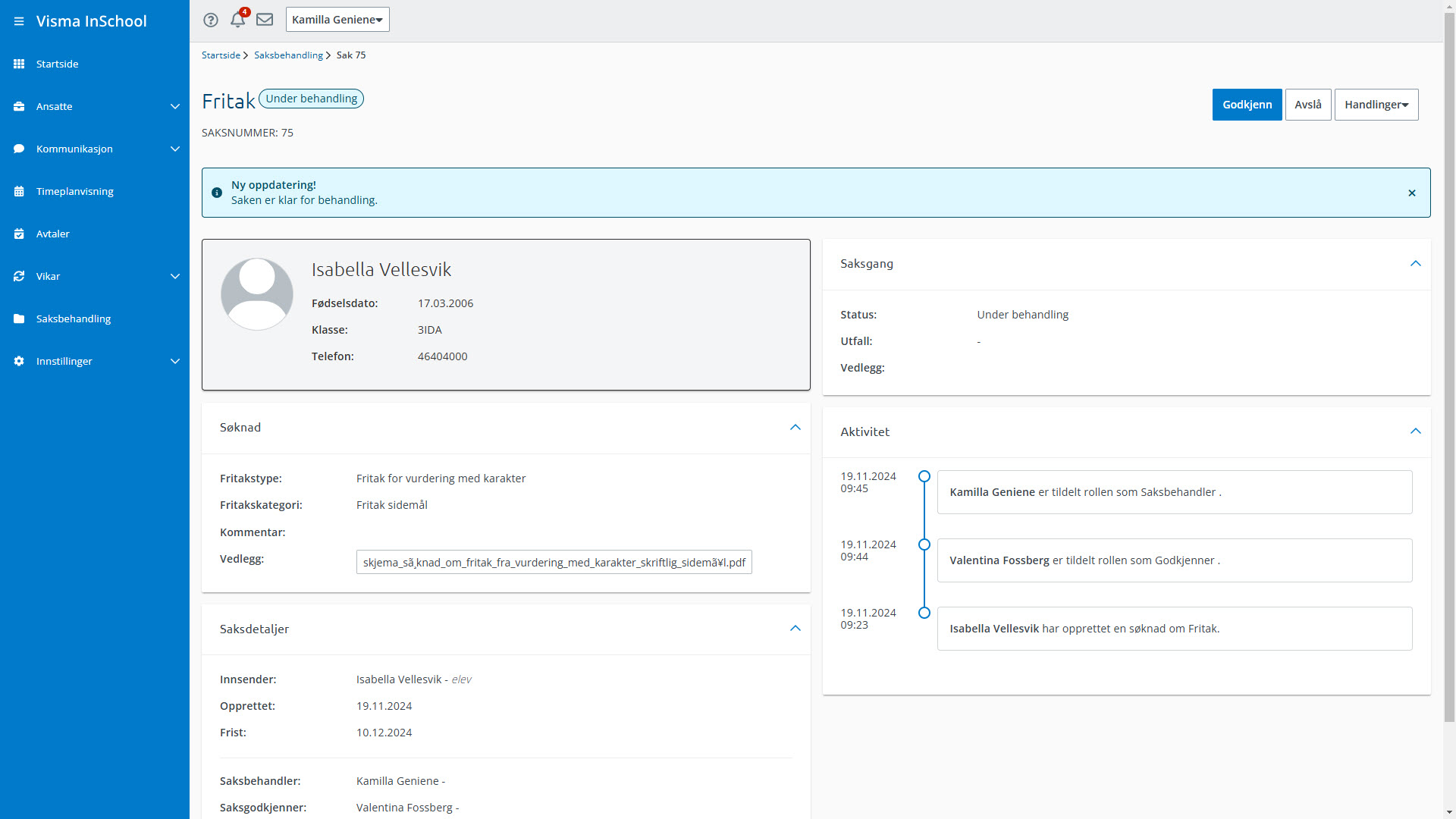The height and width of the screenshot is (819, 1456).
Task: Open the Handlinger dropdown
Action: click(1376, 105)
